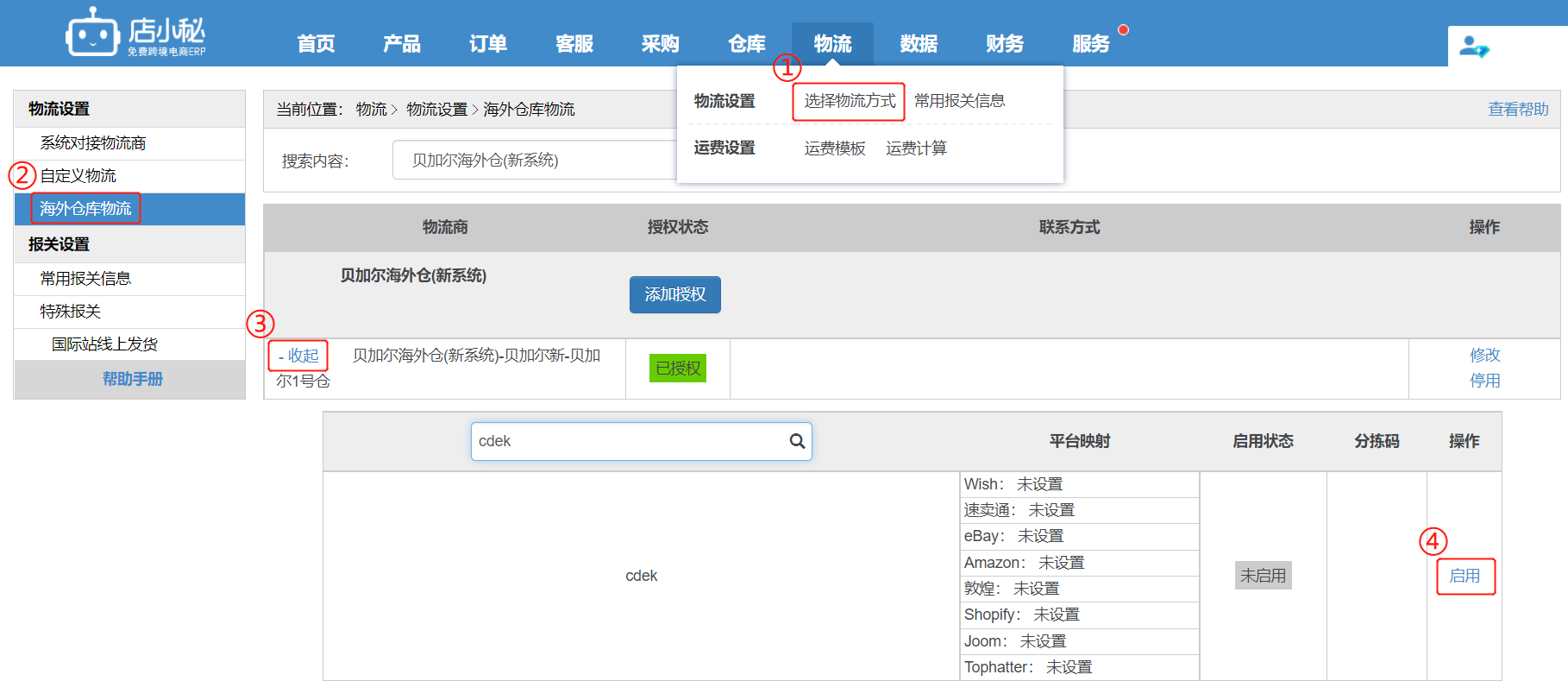
Task: Click the 已授权 status badge
Action: 678,369
